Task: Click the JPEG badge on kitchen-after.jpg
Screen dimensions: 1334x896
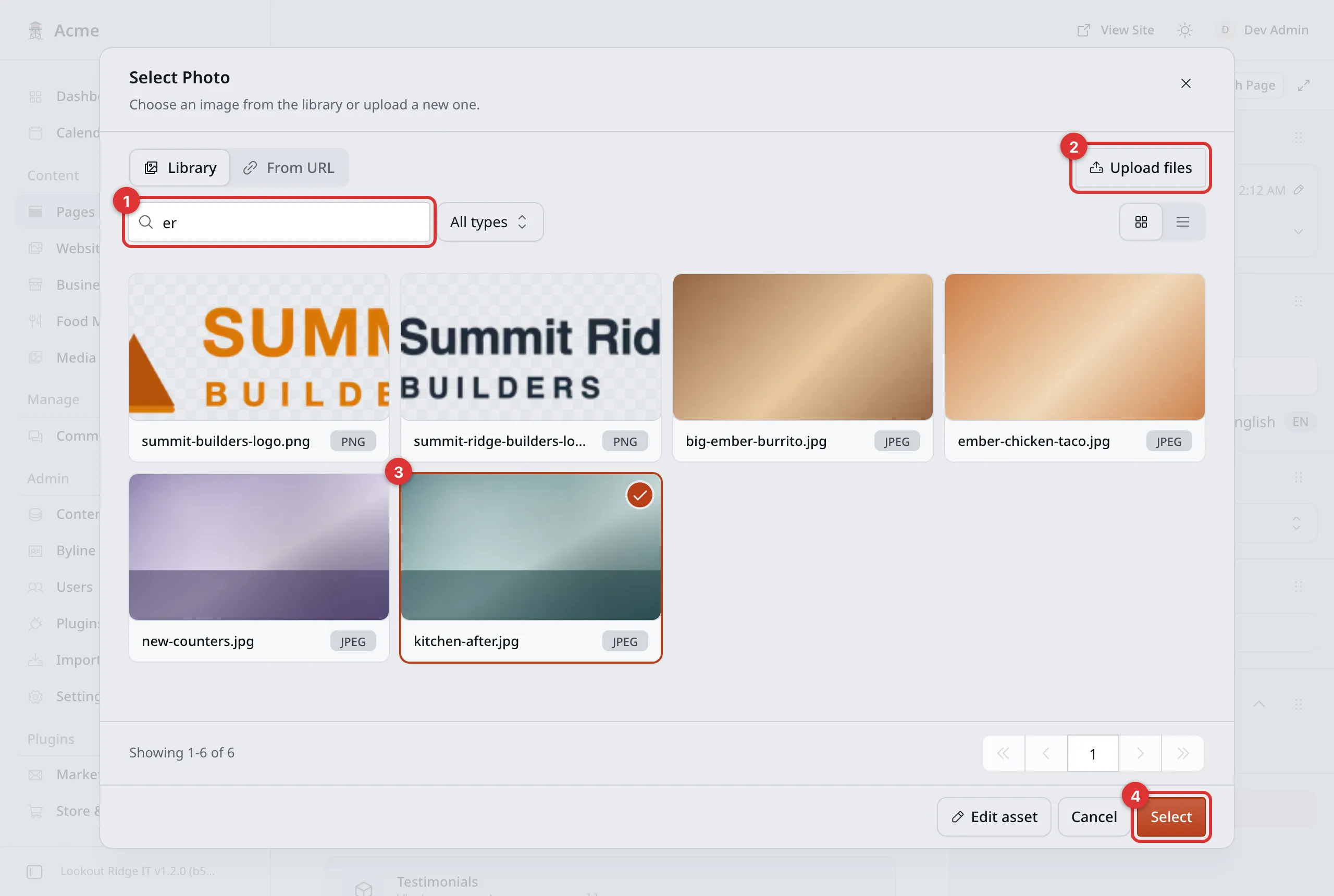Action: click(625, 641)
